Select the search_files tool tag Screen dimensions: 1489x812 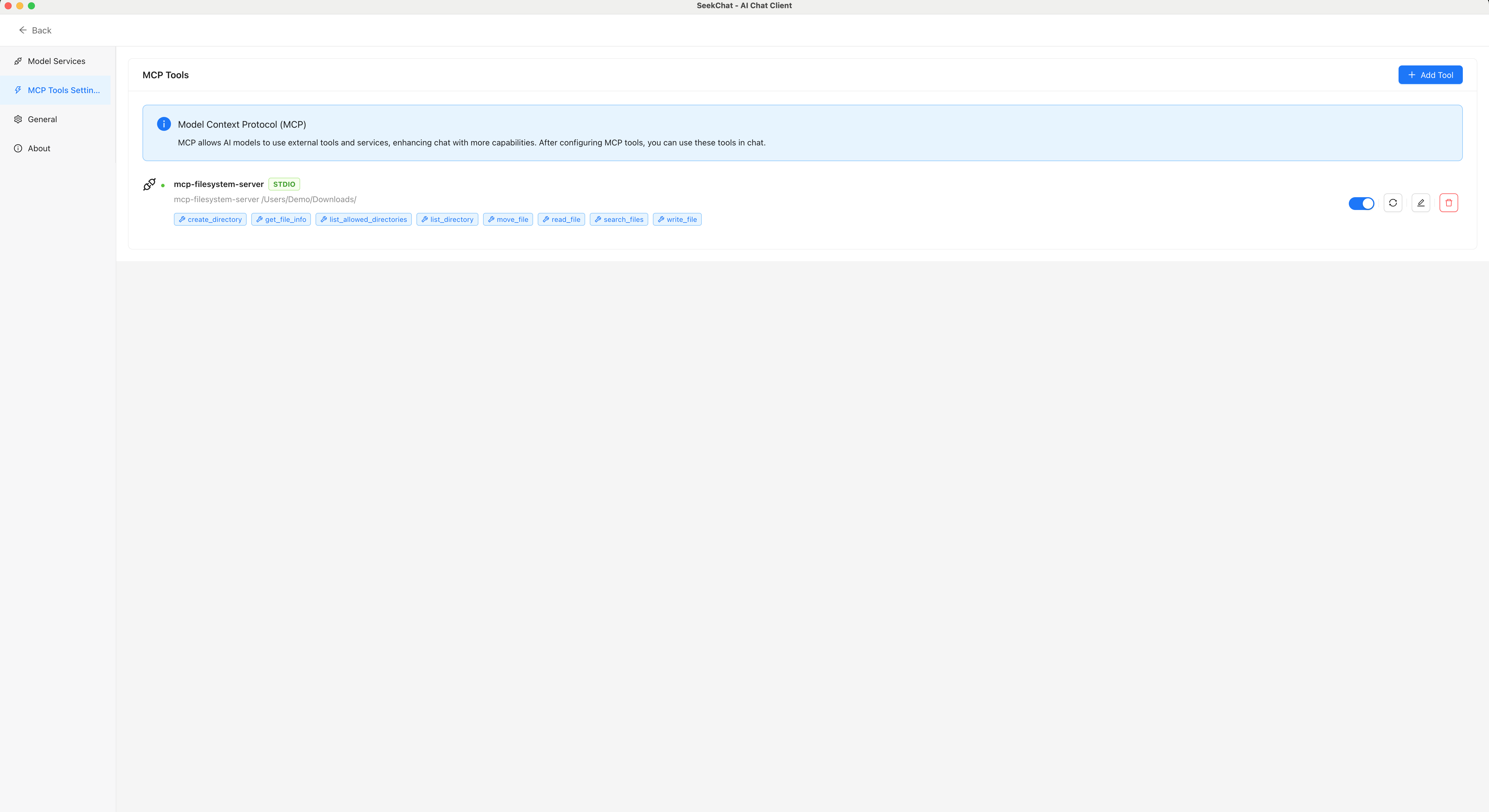619,219
